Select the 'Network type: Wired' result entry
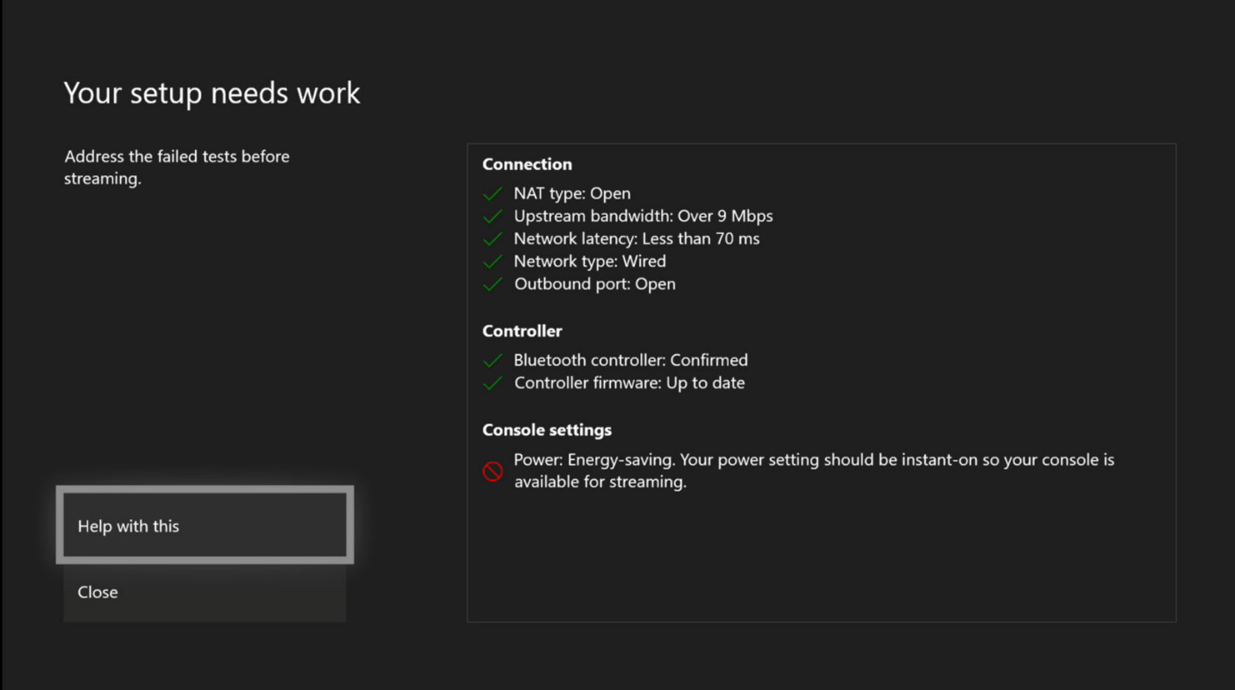This screenshot has height=690, width=1235. pos(589,261)
